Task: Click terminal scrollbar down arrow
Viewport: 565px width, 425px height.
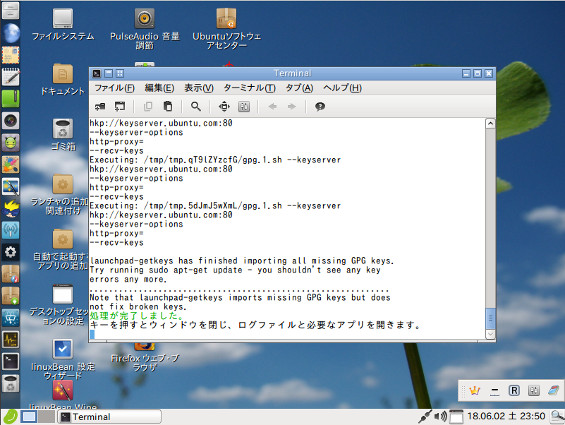Action: [490, 335]
